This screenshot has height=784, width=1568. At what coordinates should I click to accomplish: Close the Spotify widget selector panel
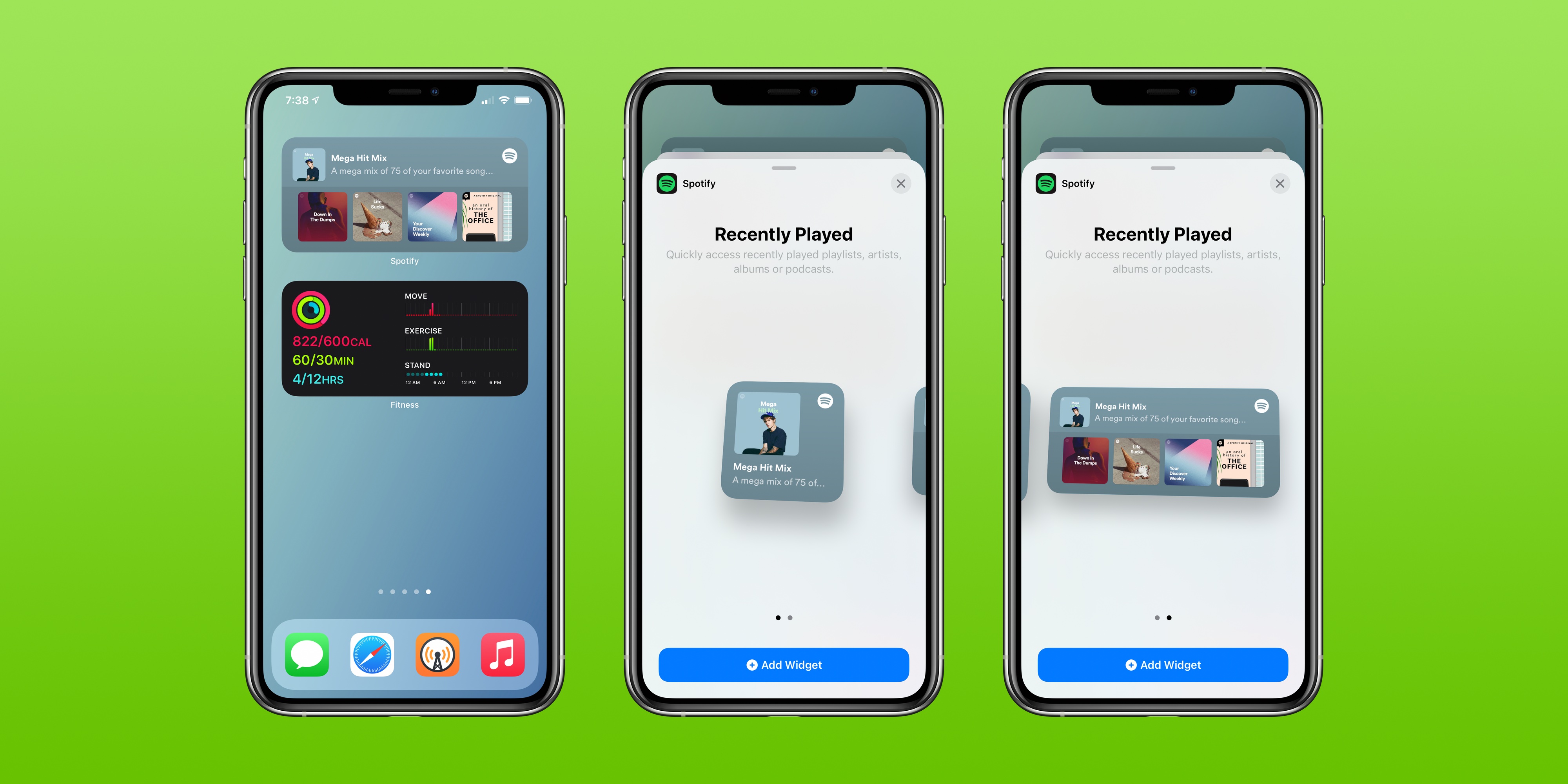pyautogui.click(x=901, y=183)
